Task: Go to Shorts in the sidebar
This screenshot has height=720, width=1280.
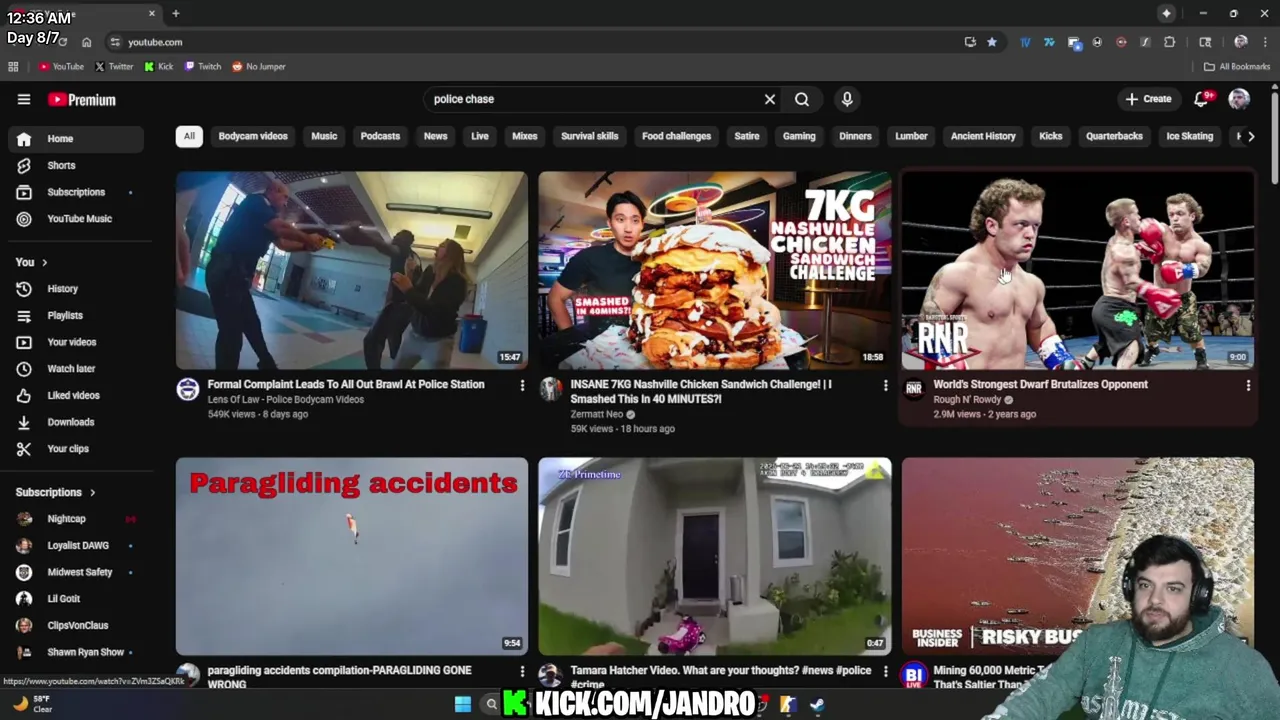Action: click(76, 165)
